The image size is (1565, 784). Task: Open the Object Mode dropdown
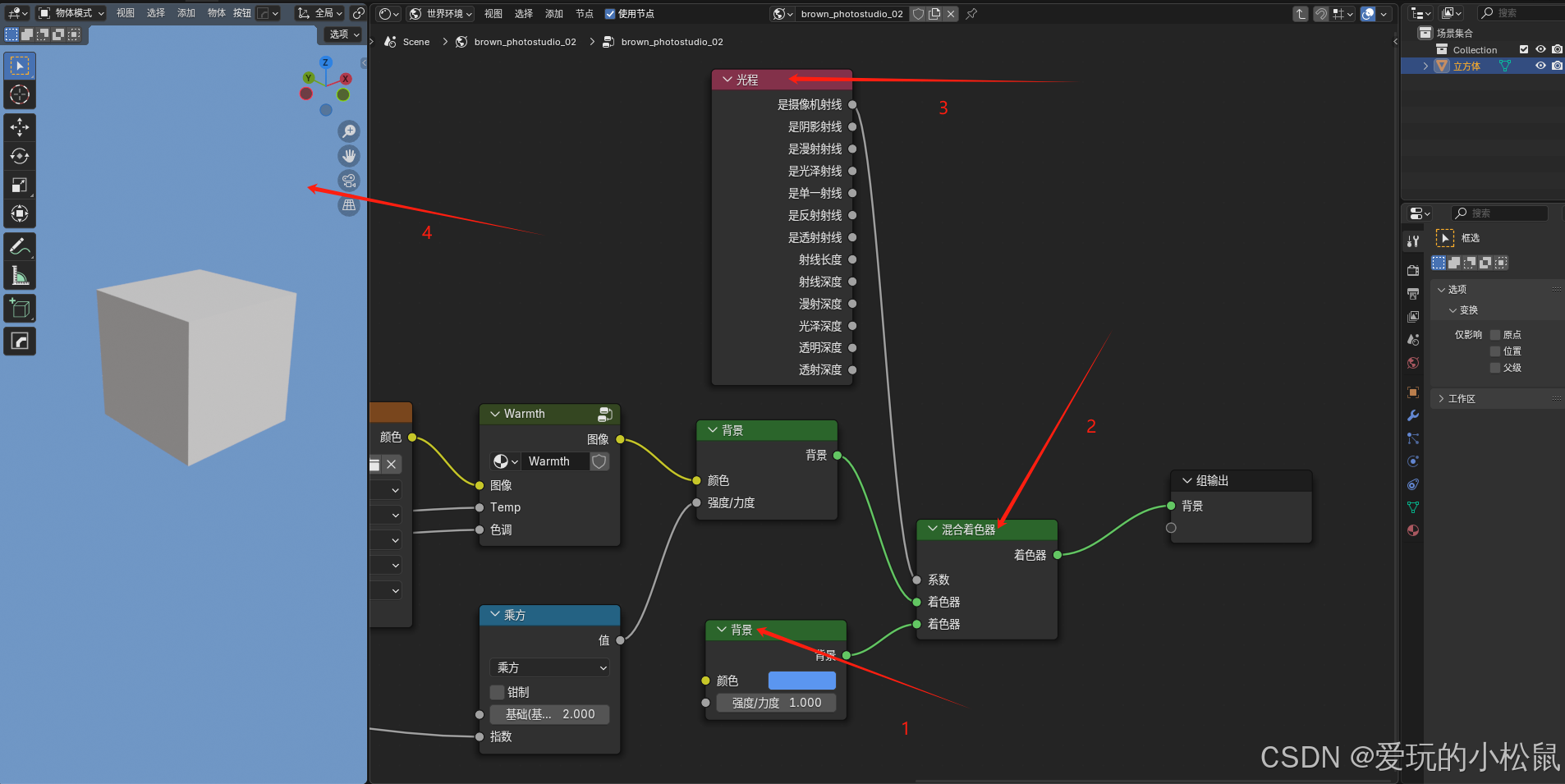coord(71,13)
